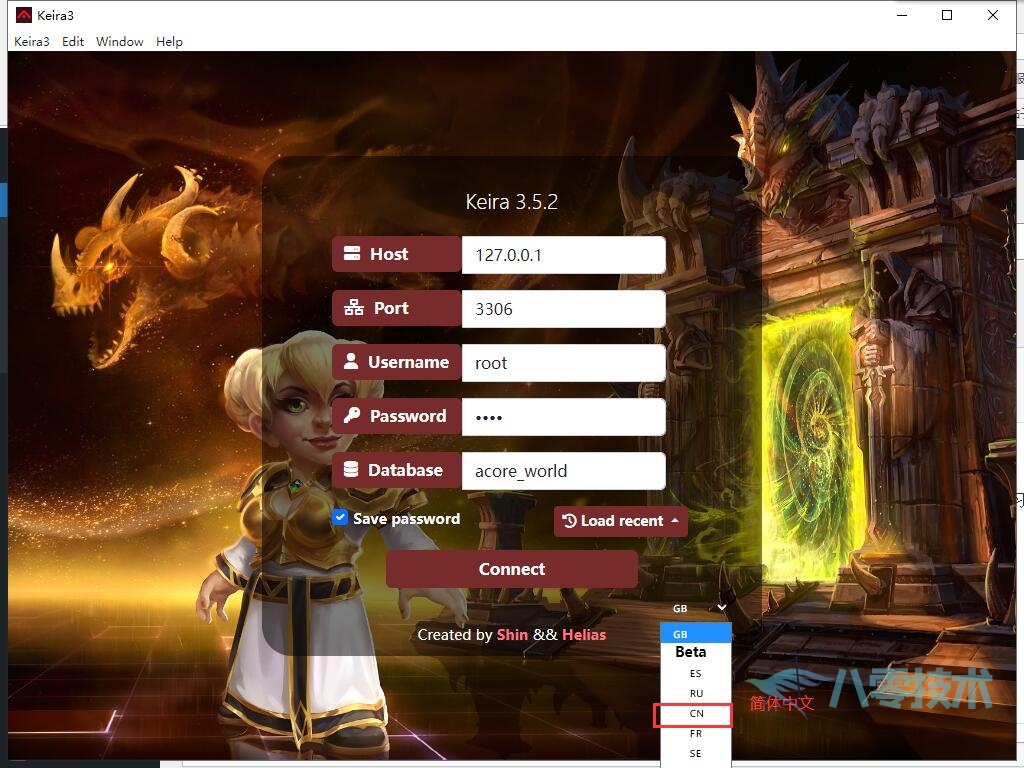This screenshot has height=768, width=1024.
Task: Open the Help menu
Action: point(169,41)
